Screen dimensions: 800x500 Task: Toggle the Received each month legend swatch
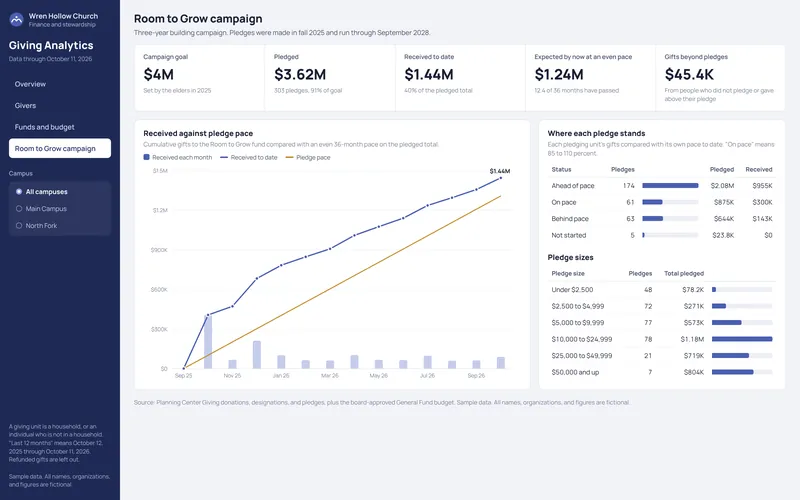click(x=146, y=157)
